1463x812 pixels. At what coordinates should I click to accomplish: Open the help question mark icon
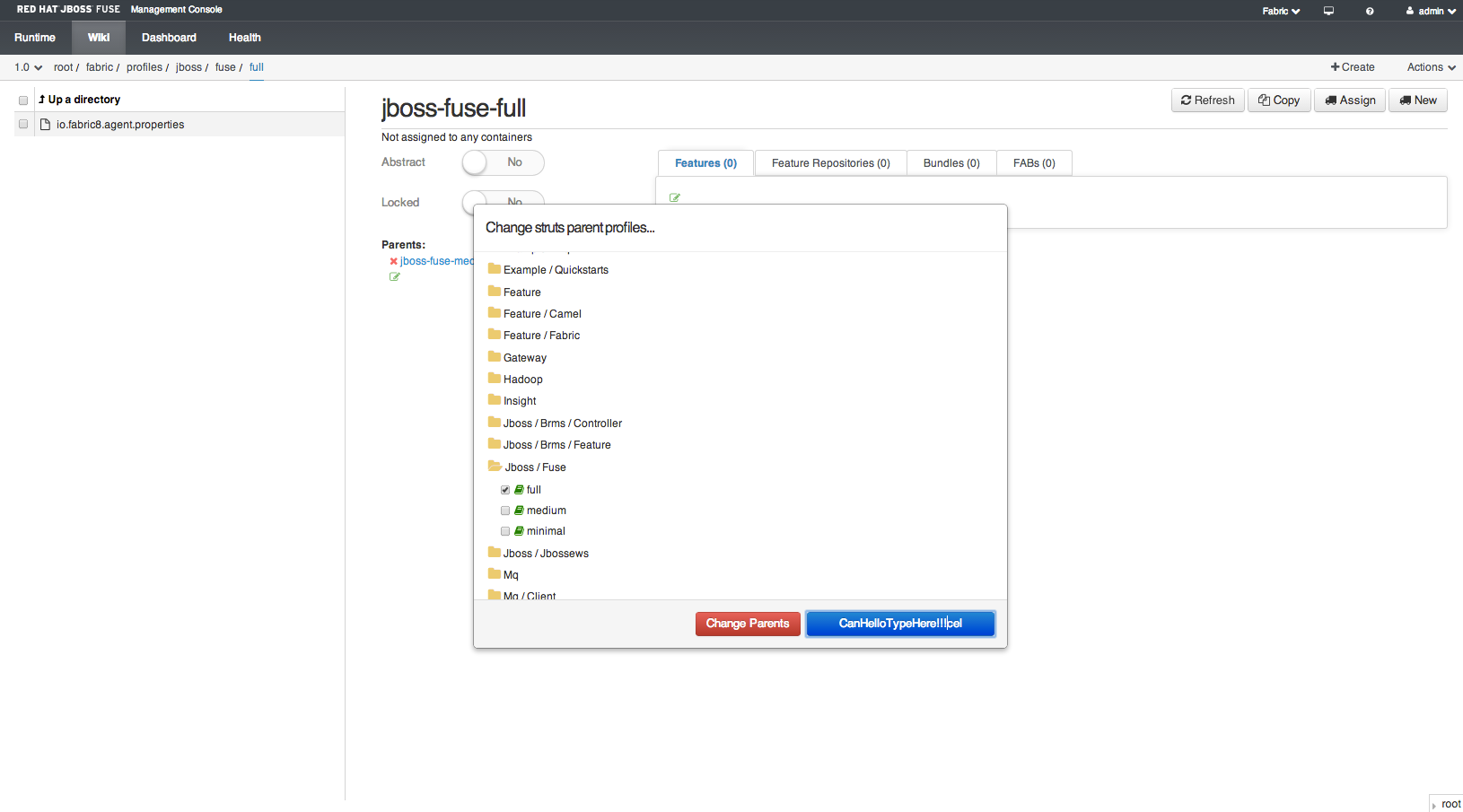[1370, 11]
